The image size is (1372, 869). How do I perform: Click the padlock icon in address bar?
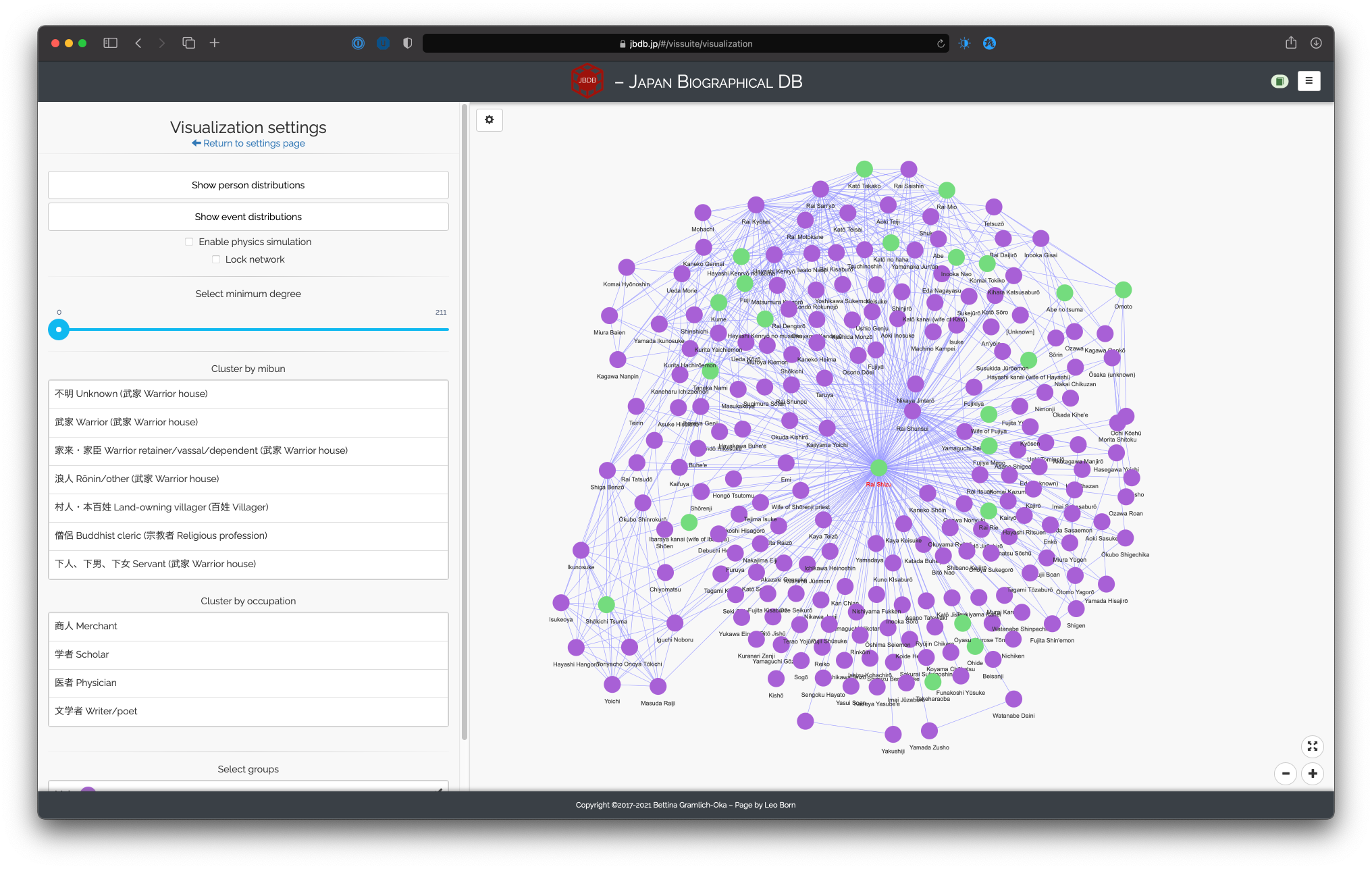[x=623, y=44]
